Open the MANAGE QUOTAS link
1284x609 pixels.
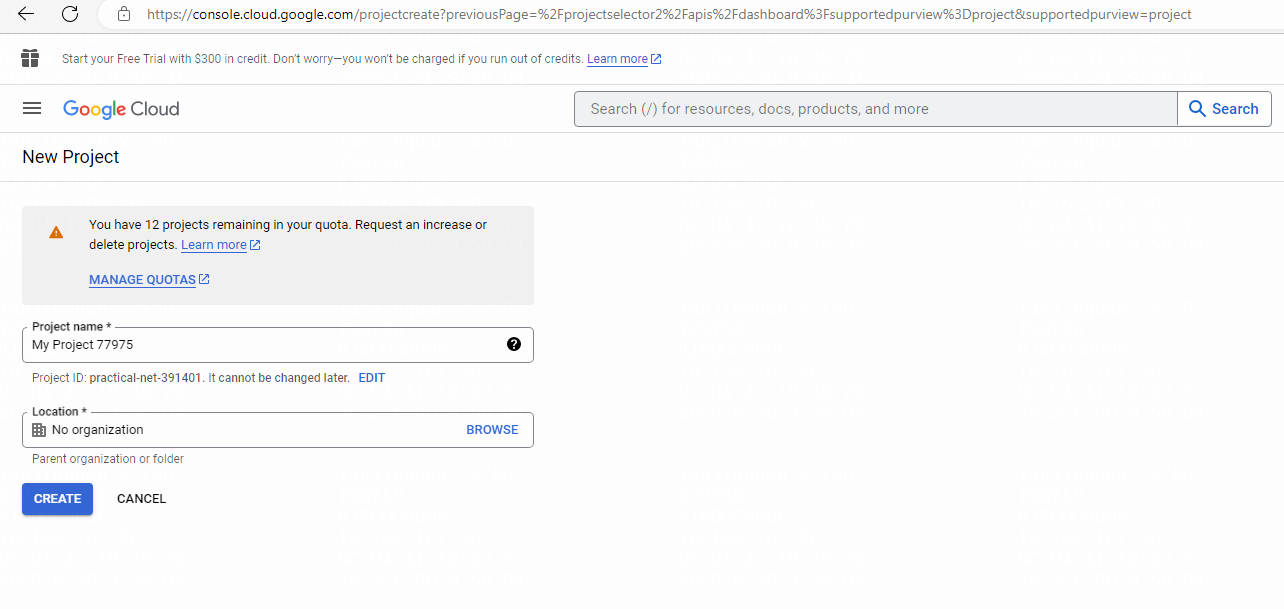[x=149, y=280]
